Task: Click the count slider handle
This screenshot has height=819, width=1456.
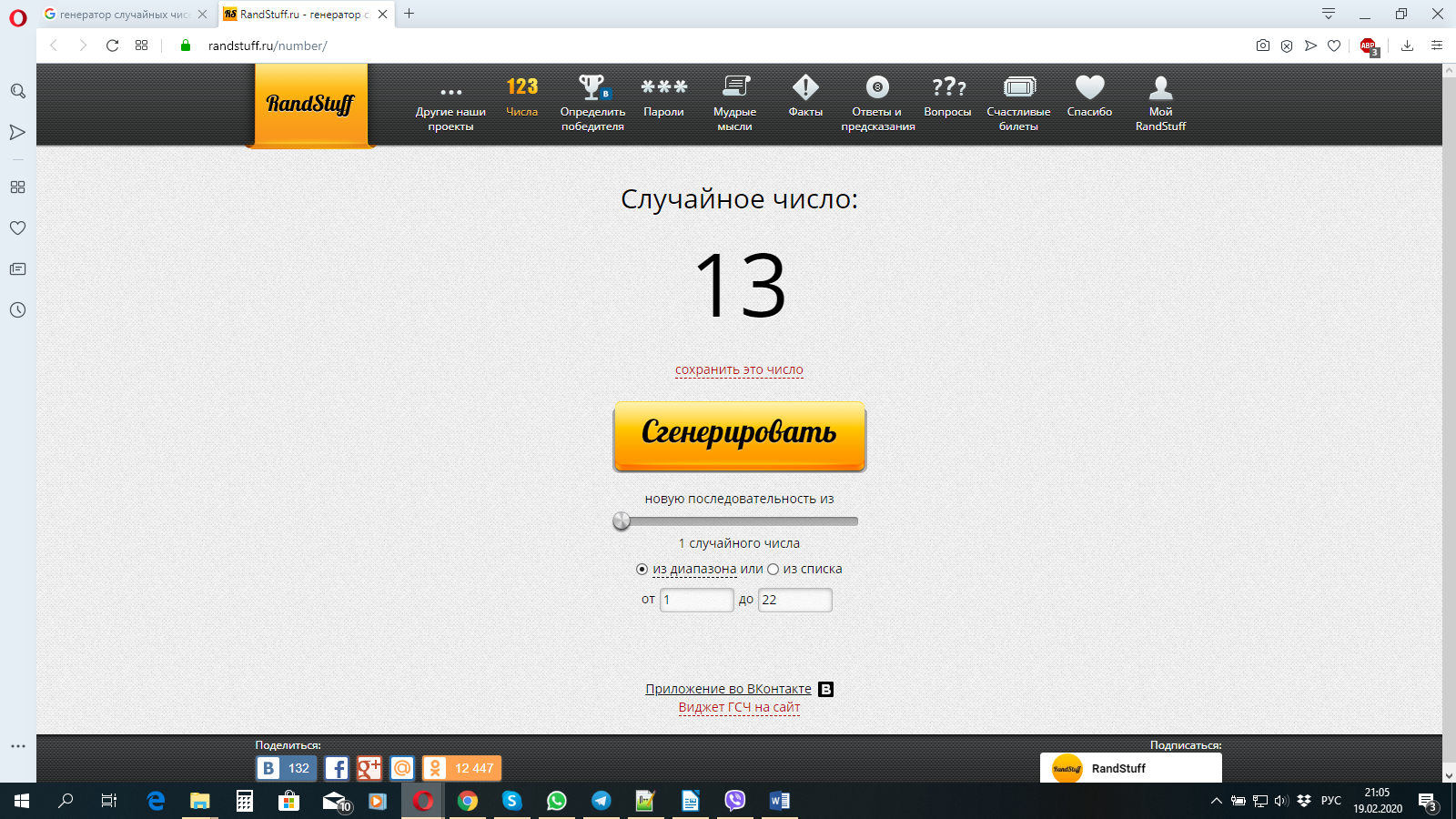Action: [622, 521]
